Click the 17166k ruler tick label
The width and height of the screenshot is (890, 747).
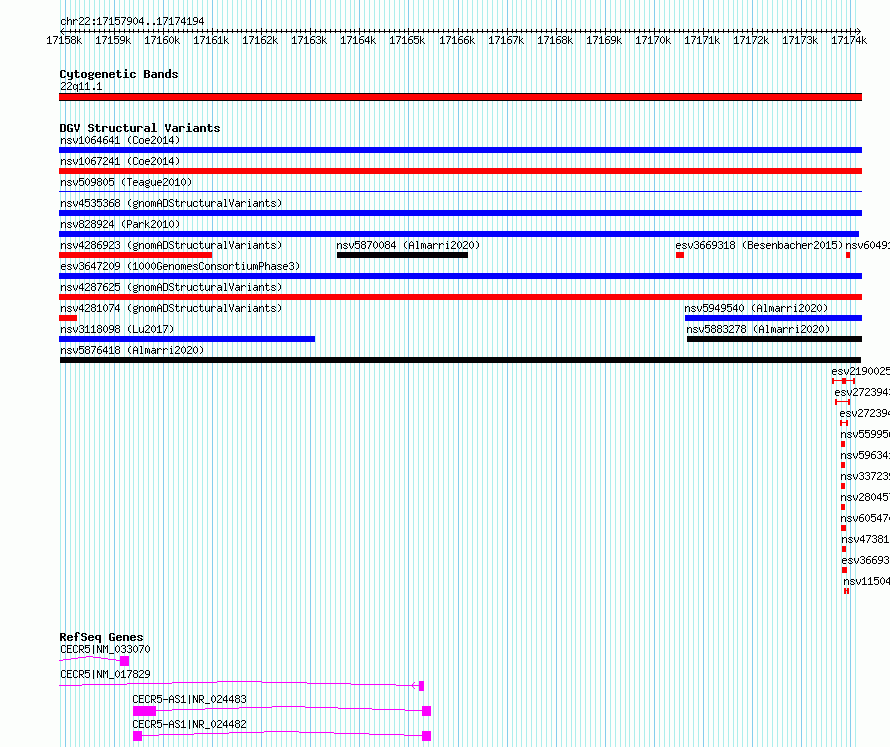[457, 40]
